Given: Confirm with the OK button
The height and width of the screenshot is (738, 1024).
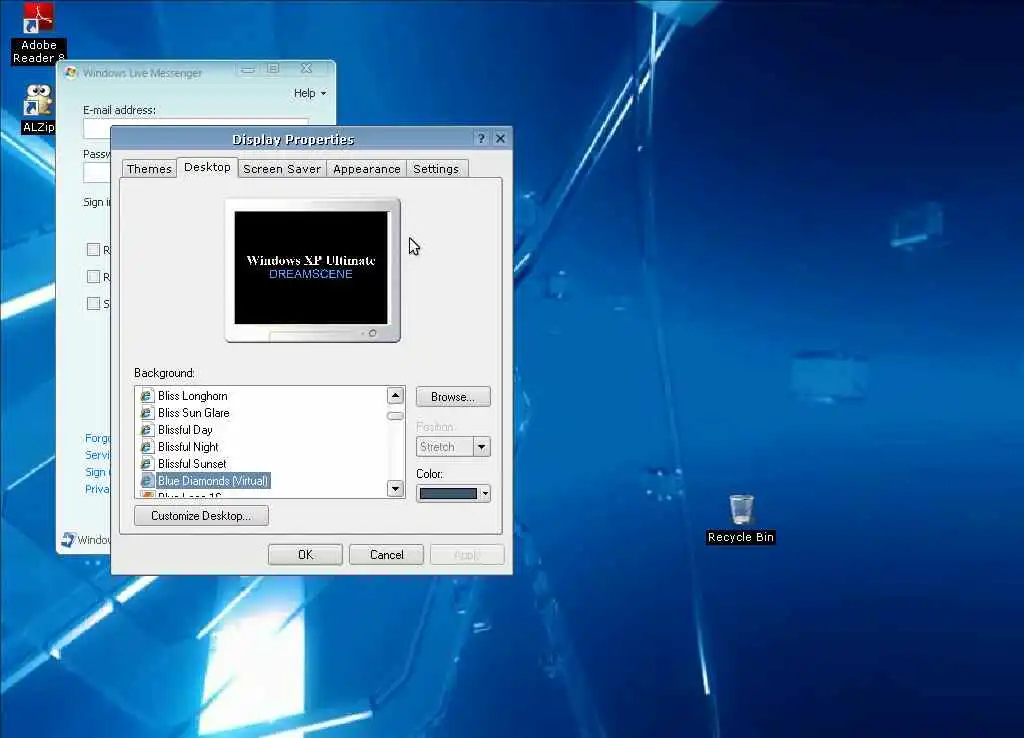Looking at the screenshot, I should point(305,554).
